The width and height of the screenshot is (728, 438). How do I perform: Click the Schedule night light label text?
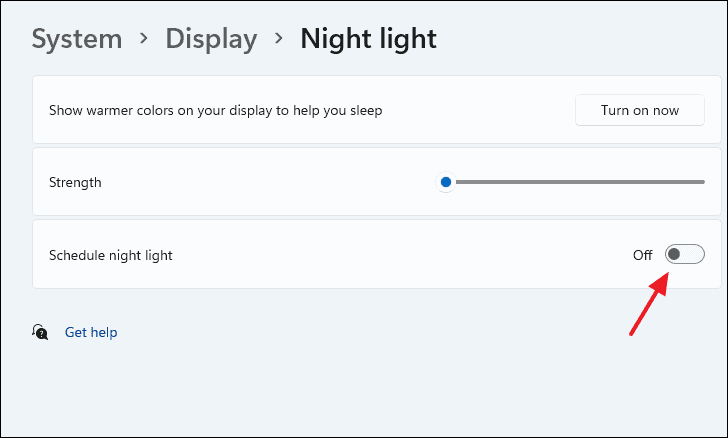pyautogui.click(x=111, y=255)
